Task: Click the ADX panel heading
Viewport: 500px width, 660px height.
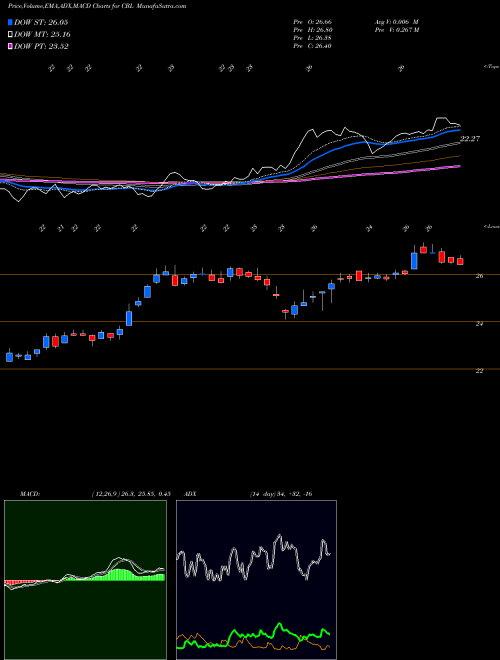Action: pyautogui.click(x=190, y=494)
